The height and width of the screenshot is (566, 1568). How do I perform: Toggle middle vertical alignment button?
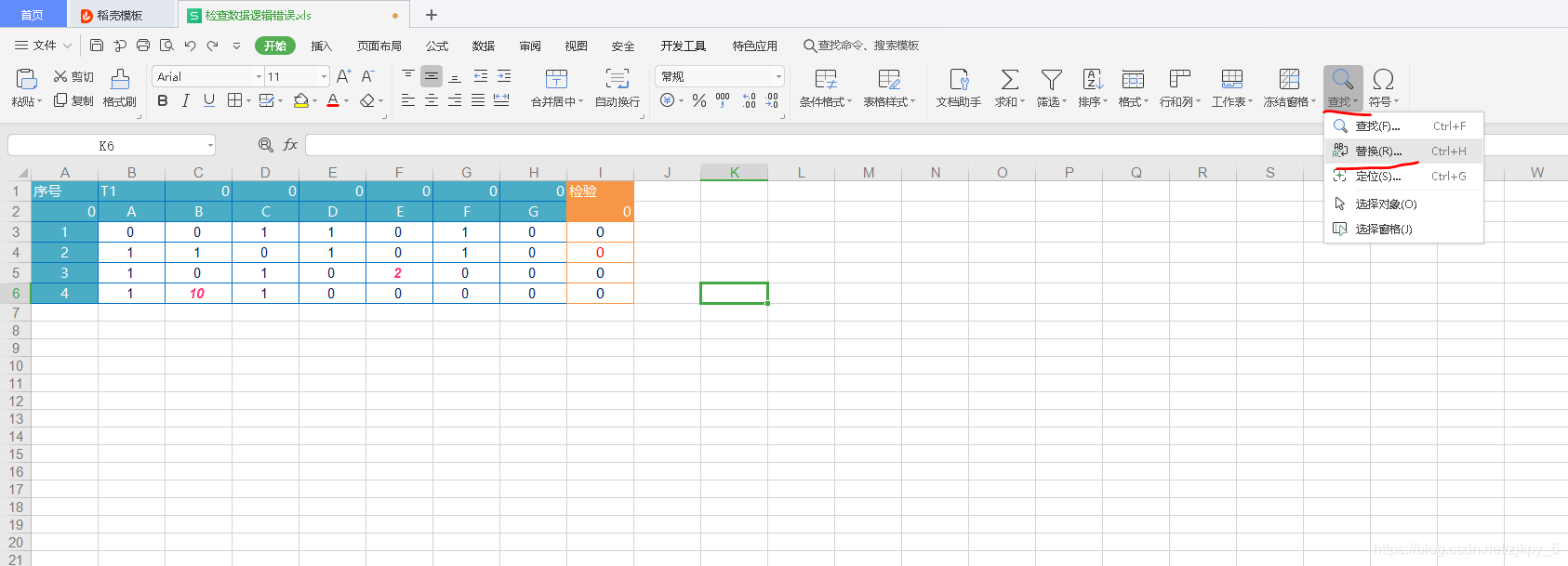[432, 76]
